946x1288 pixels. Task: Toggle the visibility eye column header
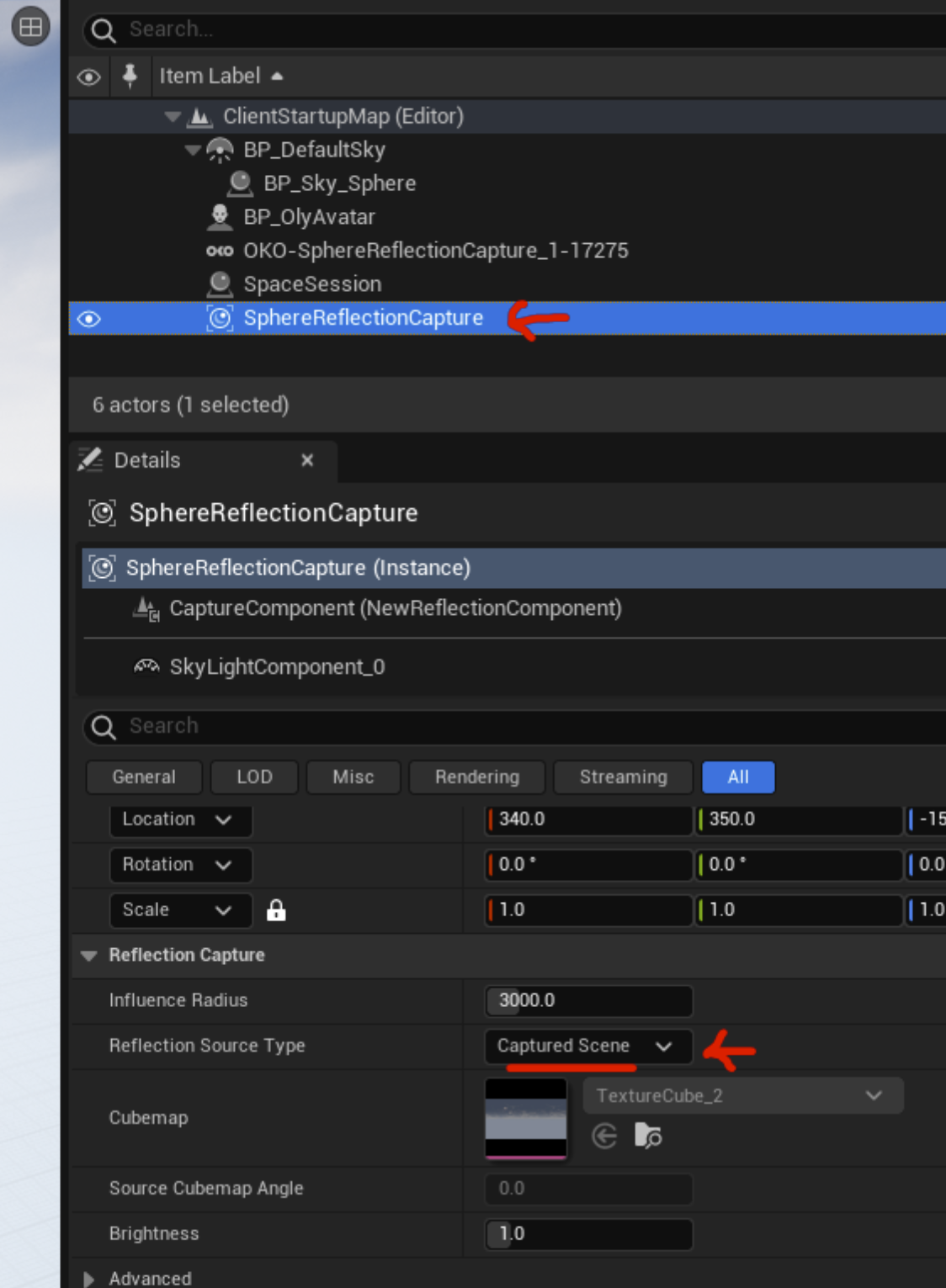pyautogui.click(x=88, y=77)
